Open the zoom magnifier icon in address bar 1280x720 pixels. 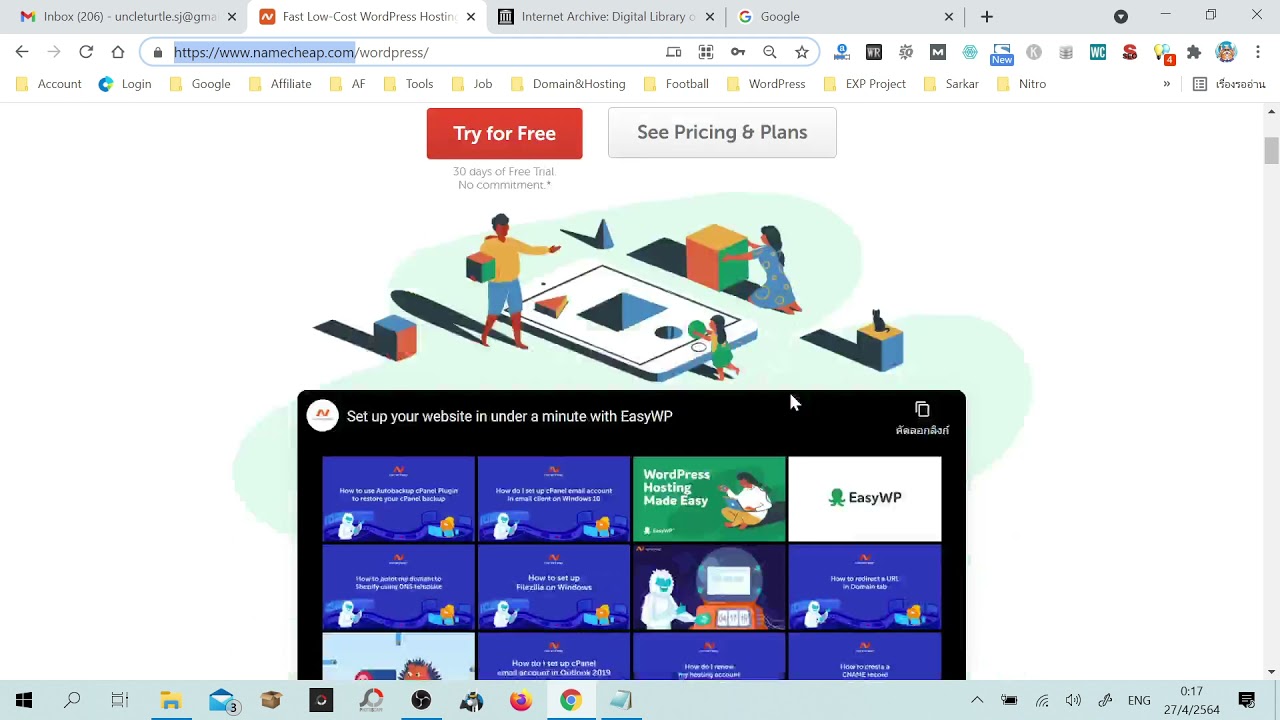tap(770, 52)
